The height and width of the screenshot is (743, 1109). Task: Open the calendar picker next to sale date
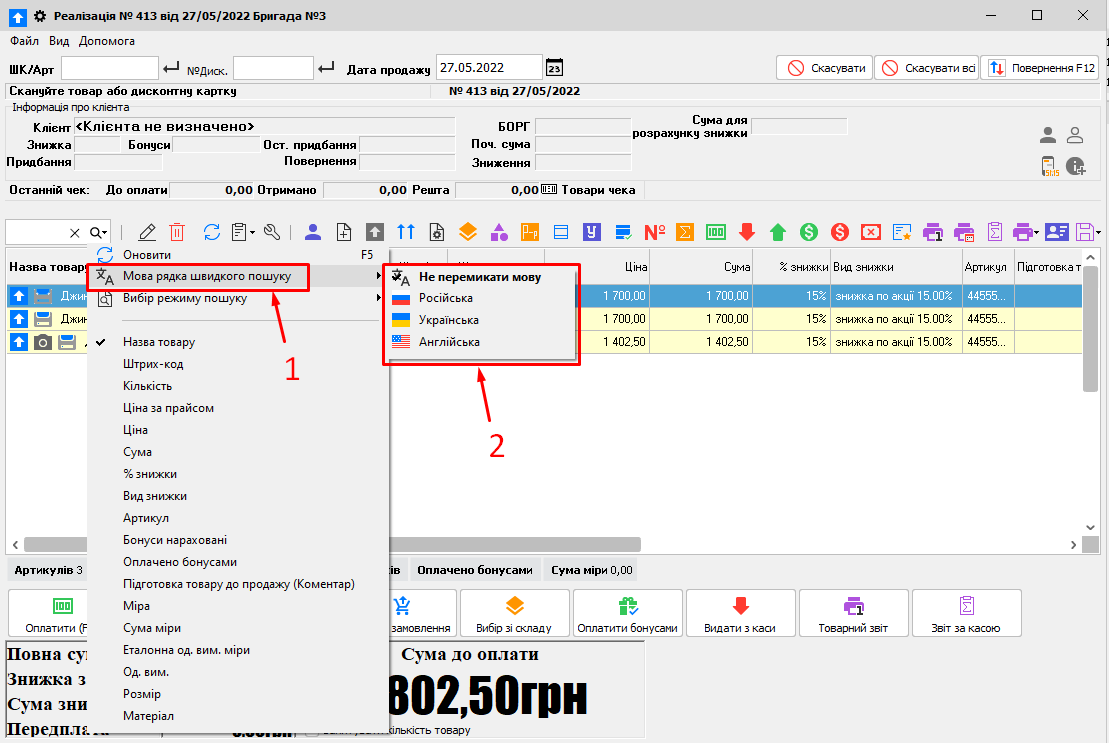(x=554, y=68)
